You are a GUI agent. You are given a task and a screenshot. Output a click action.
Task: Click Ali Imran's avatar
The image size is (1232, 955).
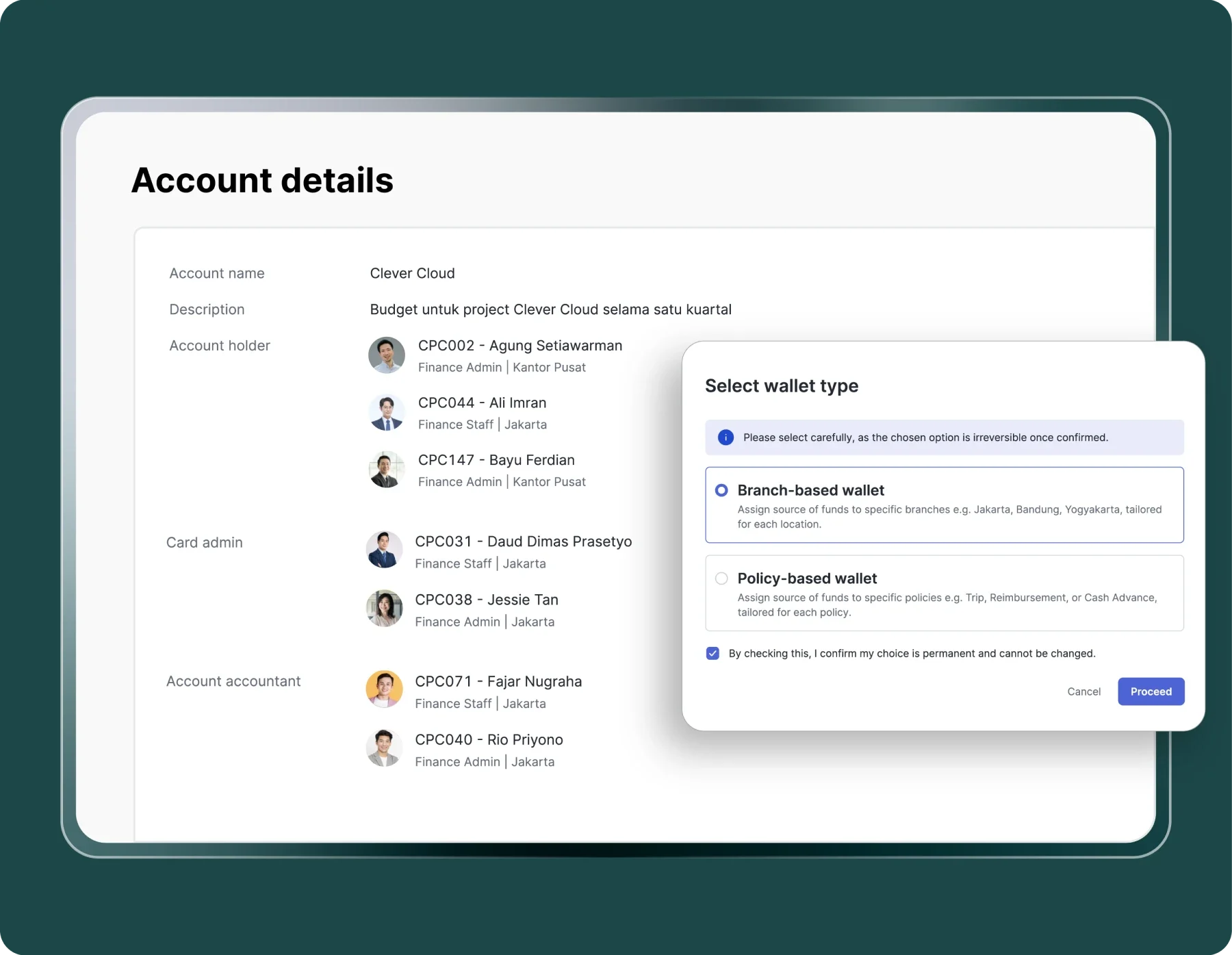(x=387, y=413)
